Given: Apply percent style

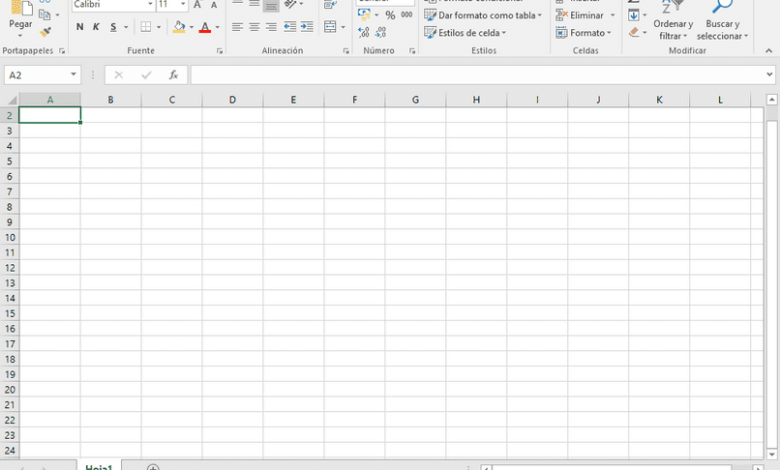Looking at the screenshot, I should (390, 15).
